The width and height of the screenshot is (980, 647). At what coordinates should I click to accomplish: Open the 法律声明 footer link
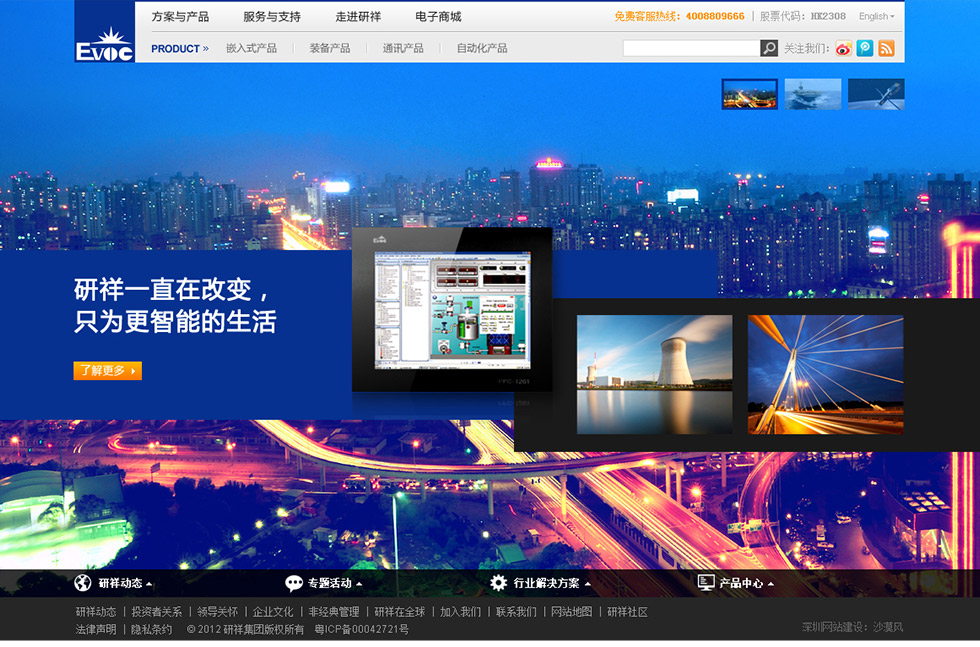coord(96,629)
